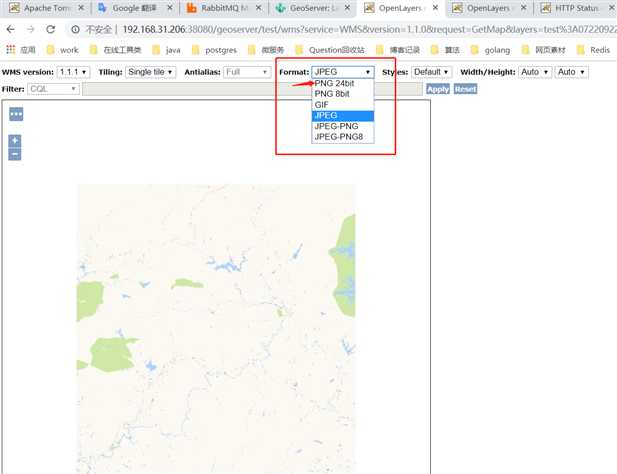Open the Filter CQL dropdown
The image size is (617, 474).
(53, 89)
